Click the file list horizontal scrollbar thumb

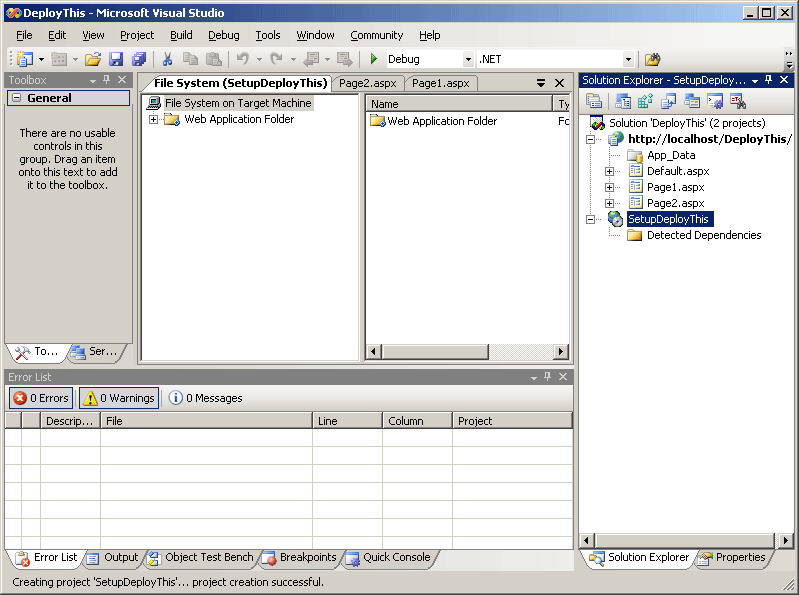click(435, 351)
